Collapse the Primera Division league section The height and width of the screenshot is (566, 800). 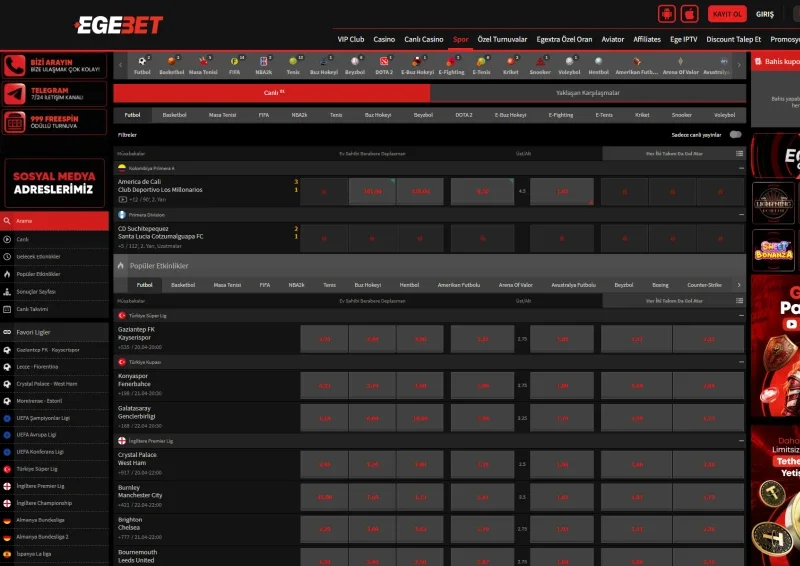[x=741, y=215]
